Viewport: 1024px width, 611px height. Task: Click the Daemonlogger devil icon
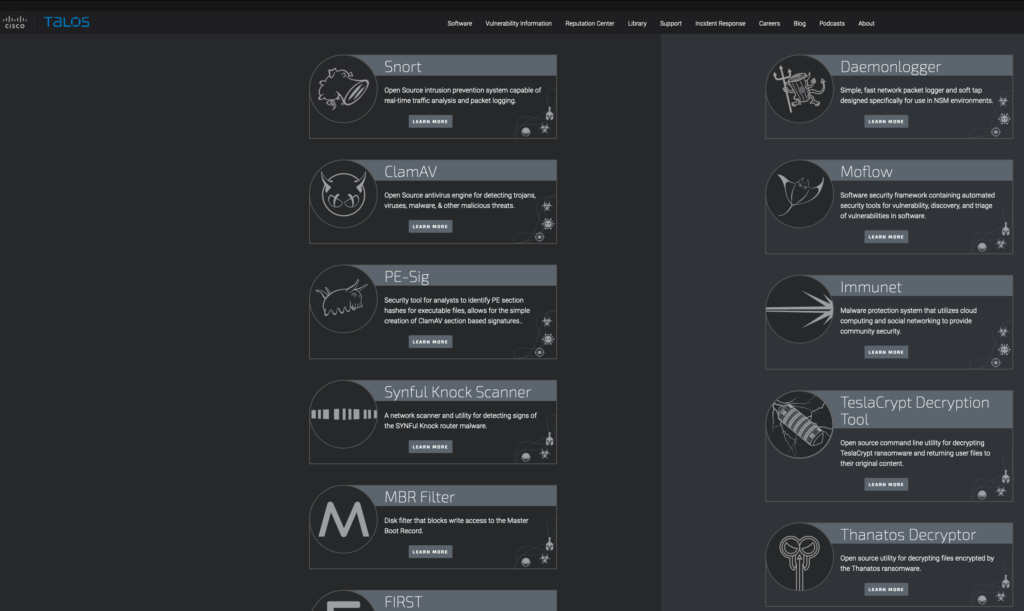(x=800, y=89)
